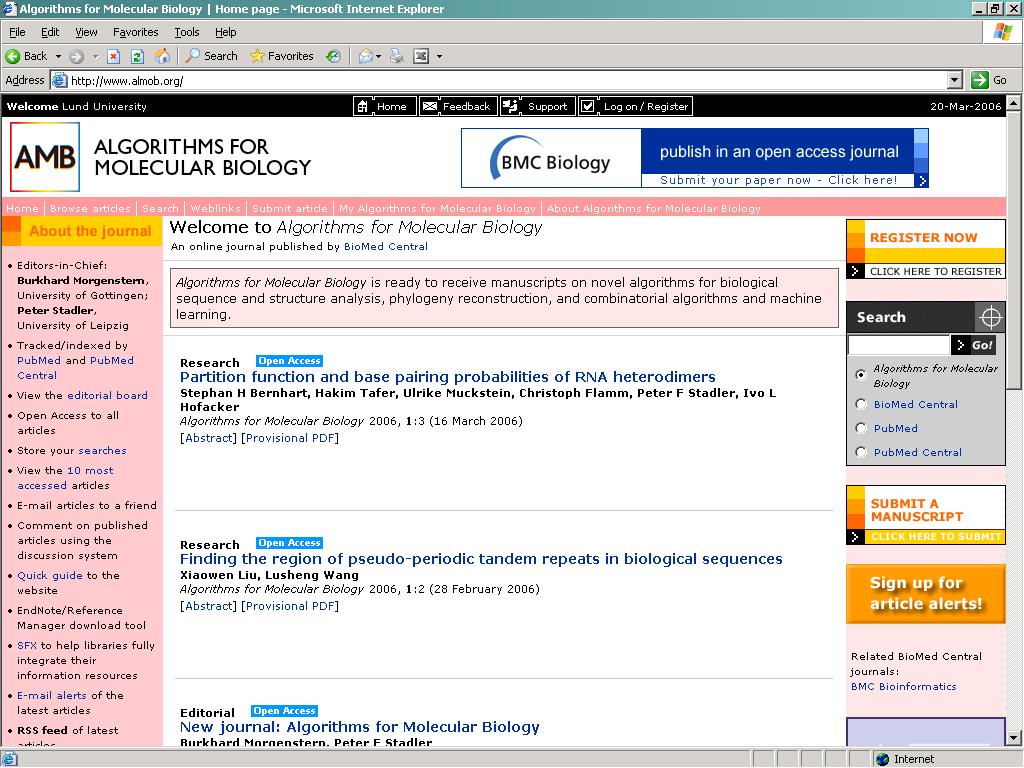Open the View menu
The width and height of the screenshot is (1024, 768).
86,32
